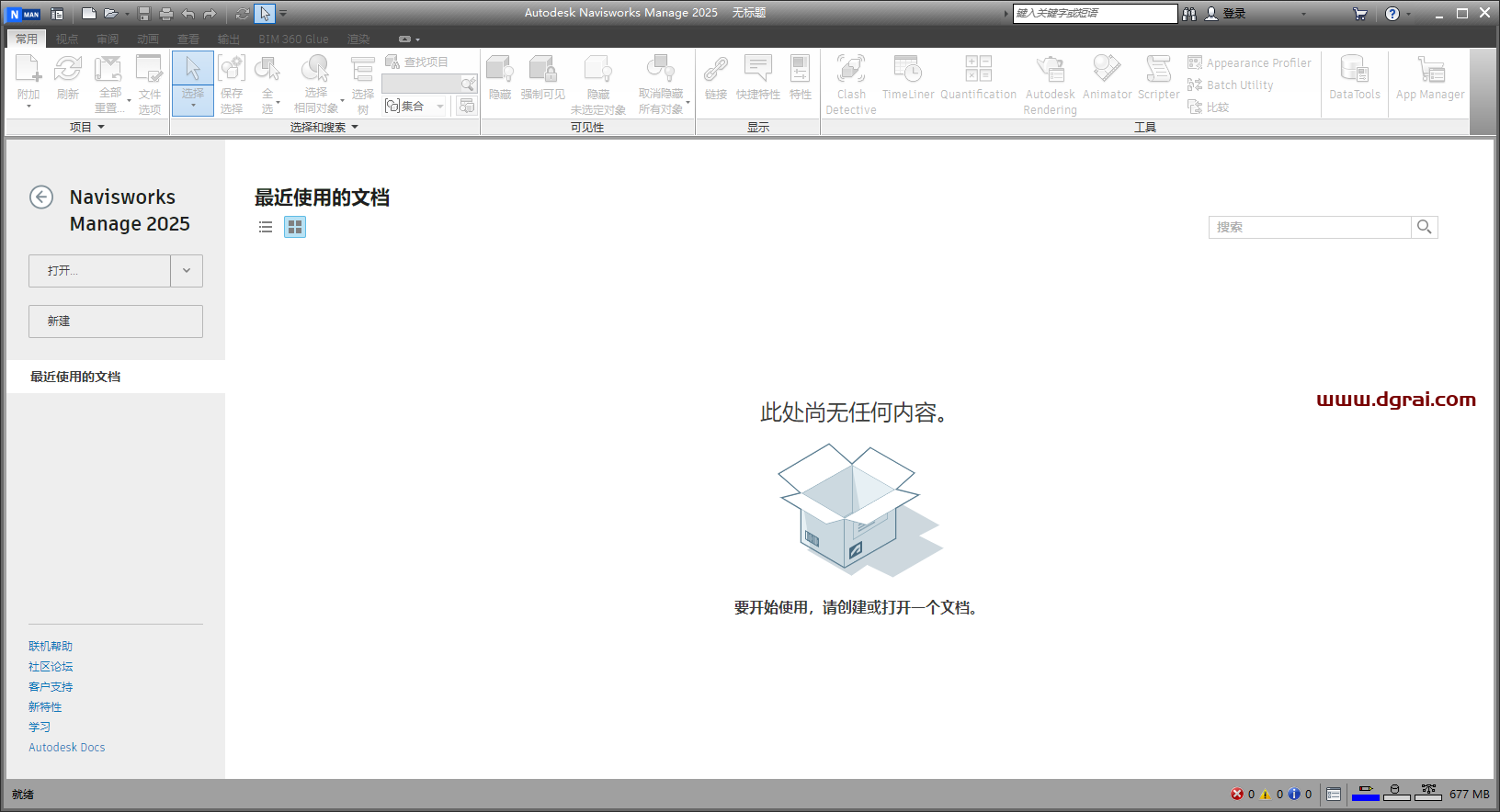Switch recent documents to list view

pos(266,227)
